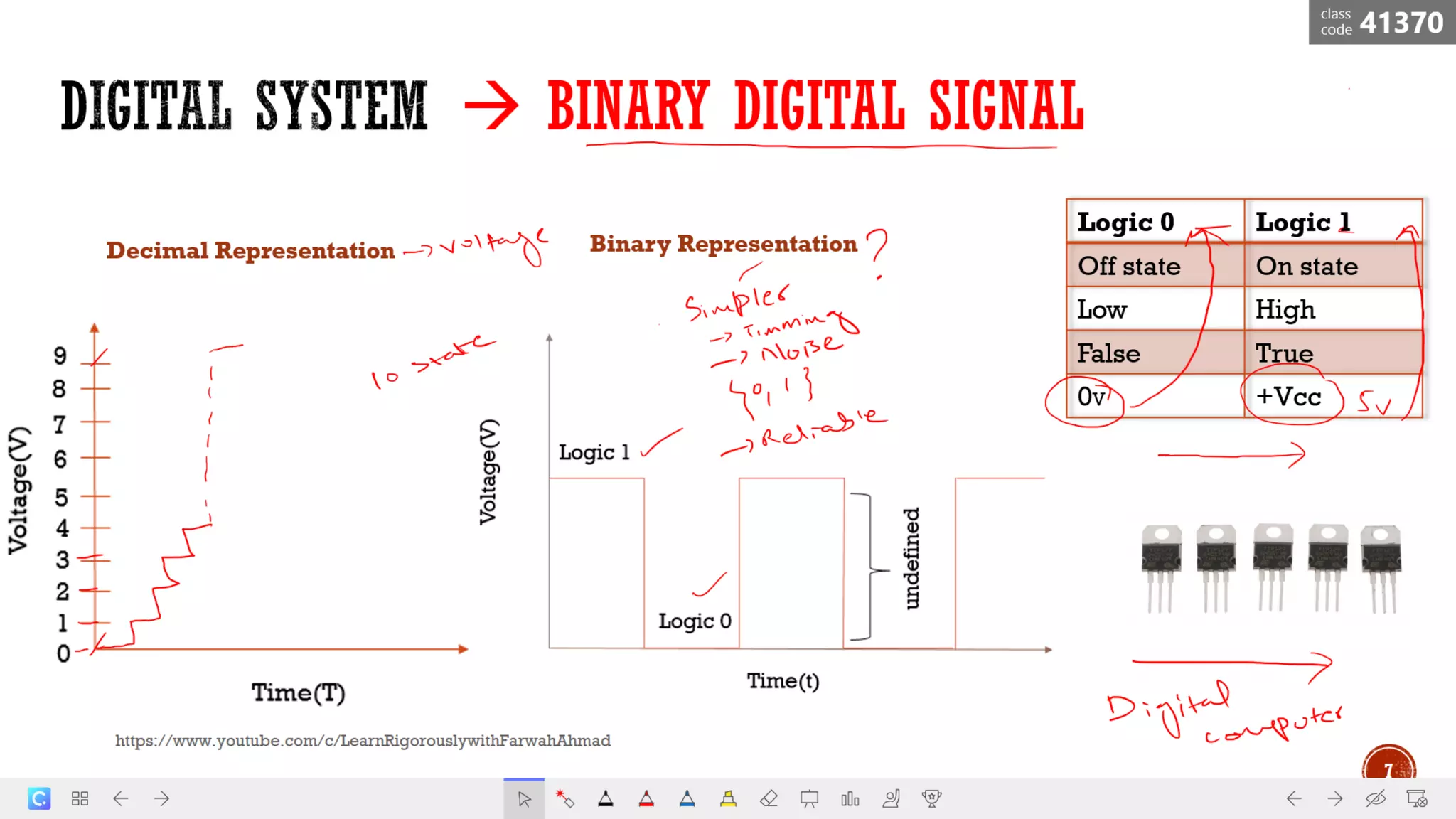Select the eraser tool
1456x819 pixels.
(769, 799)
